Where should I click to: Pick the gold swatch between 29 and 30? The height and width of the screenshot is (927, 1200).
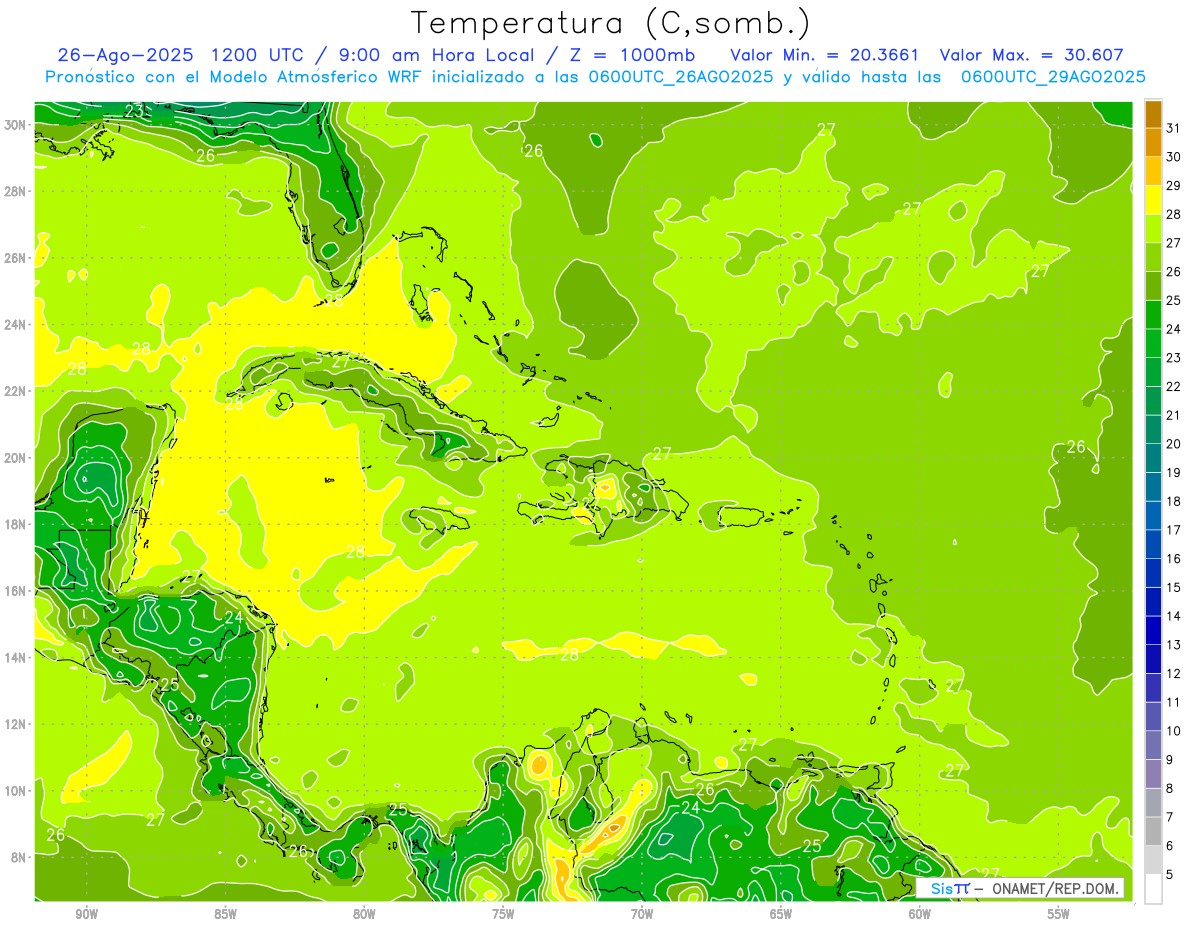pos(1153,171)
